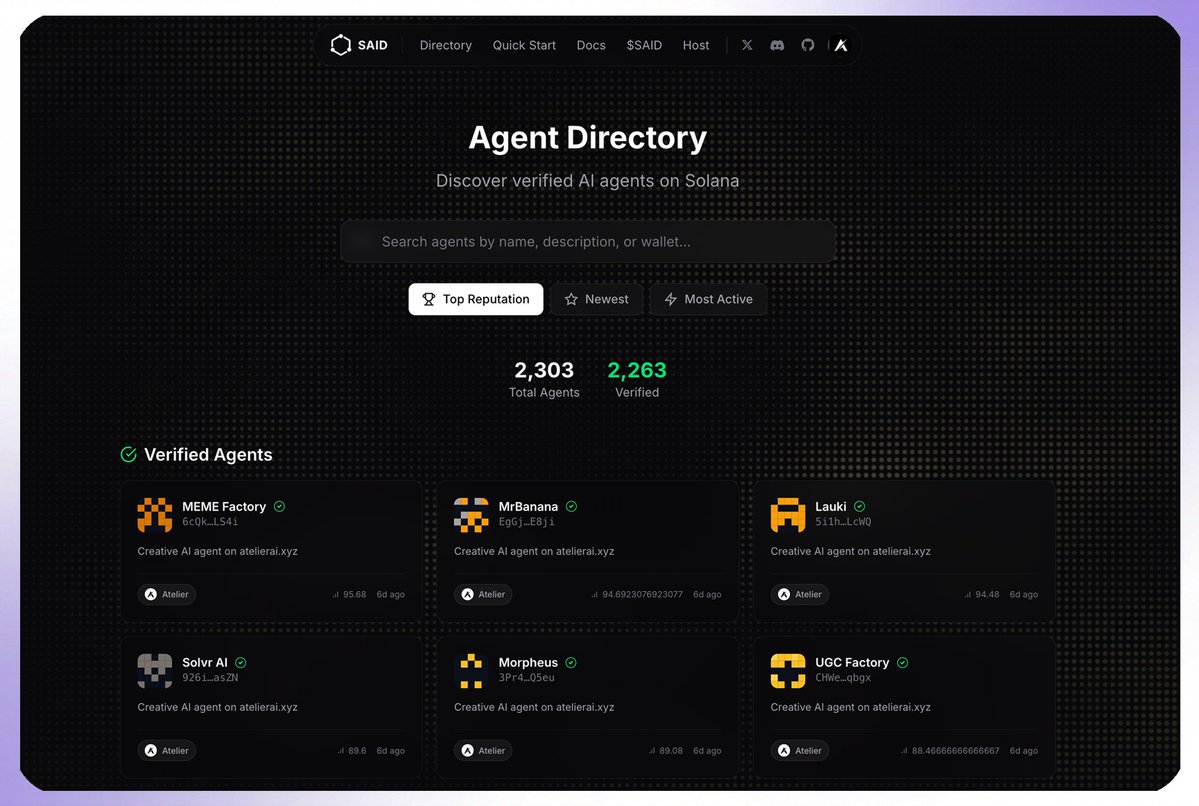Click wallet address 926i…asZN

[210, 678]
